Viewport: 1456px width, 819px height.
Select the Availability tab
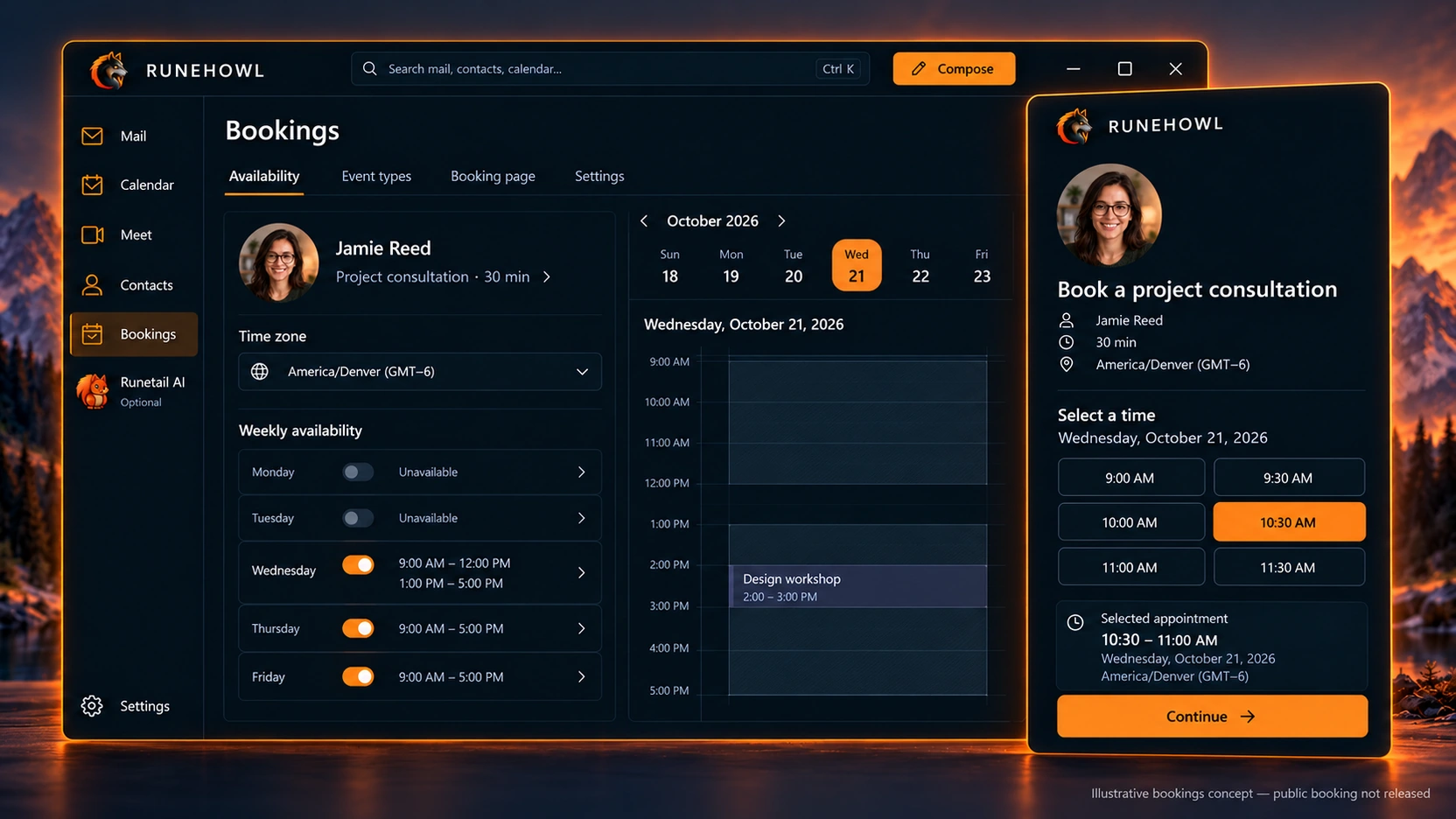coord(264,176)
